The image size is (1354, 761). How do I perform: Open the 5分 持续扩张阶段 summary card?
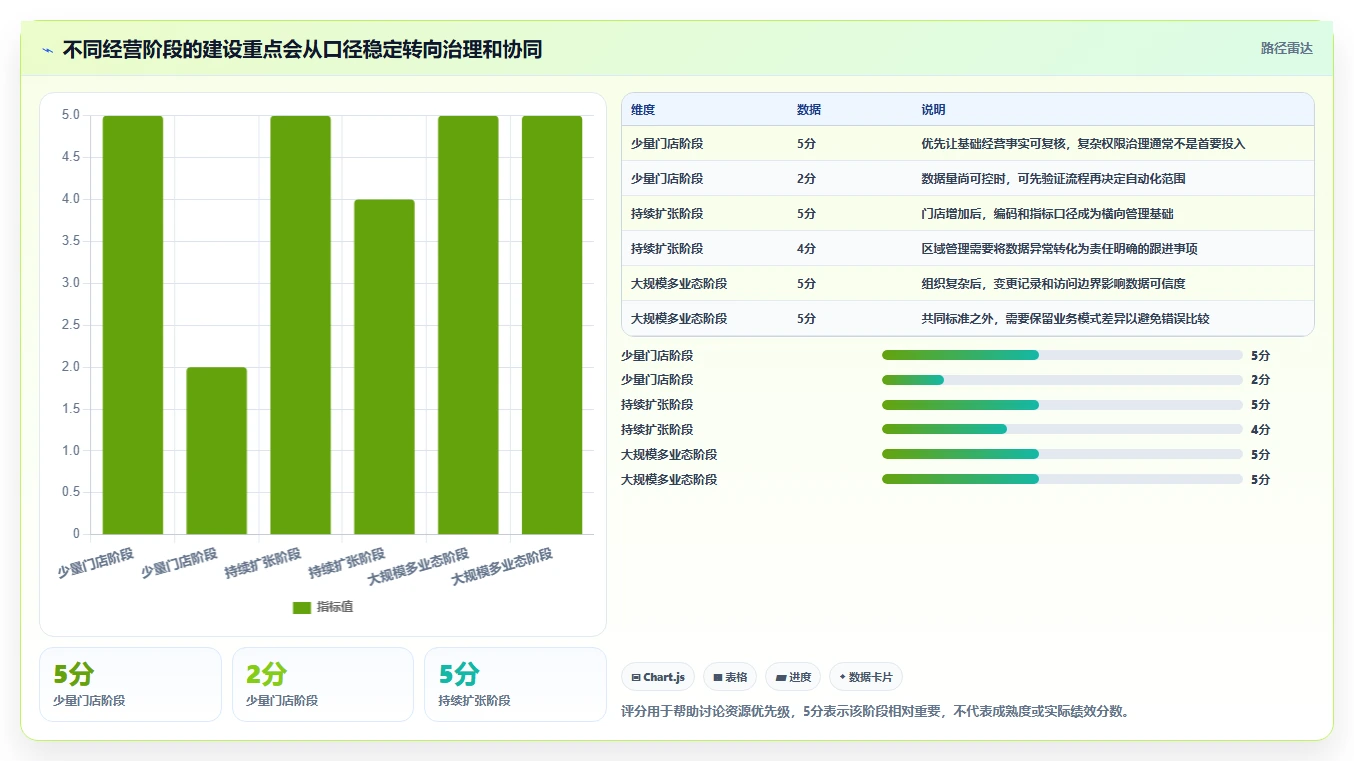515,684
